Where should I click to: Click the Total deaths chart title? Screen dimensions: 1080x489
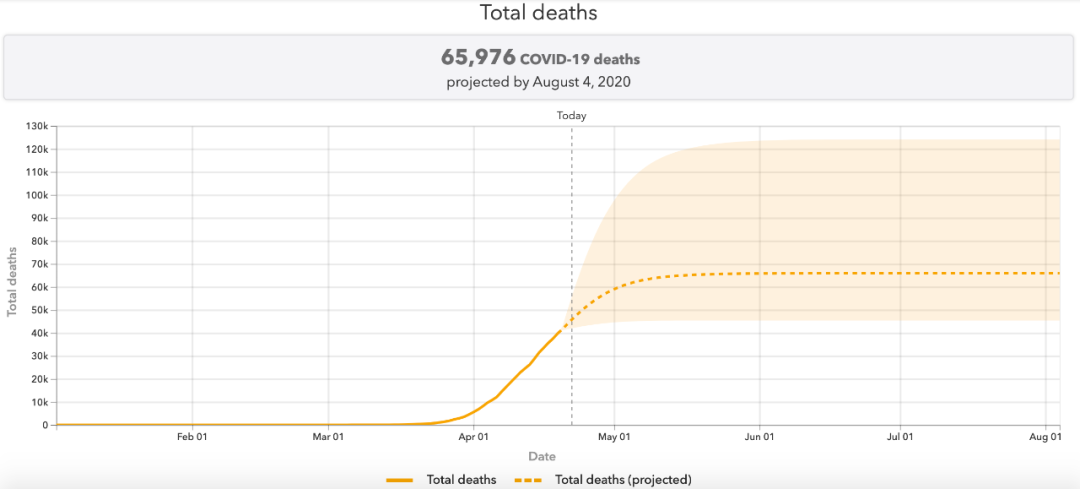(x=539, y=12)
